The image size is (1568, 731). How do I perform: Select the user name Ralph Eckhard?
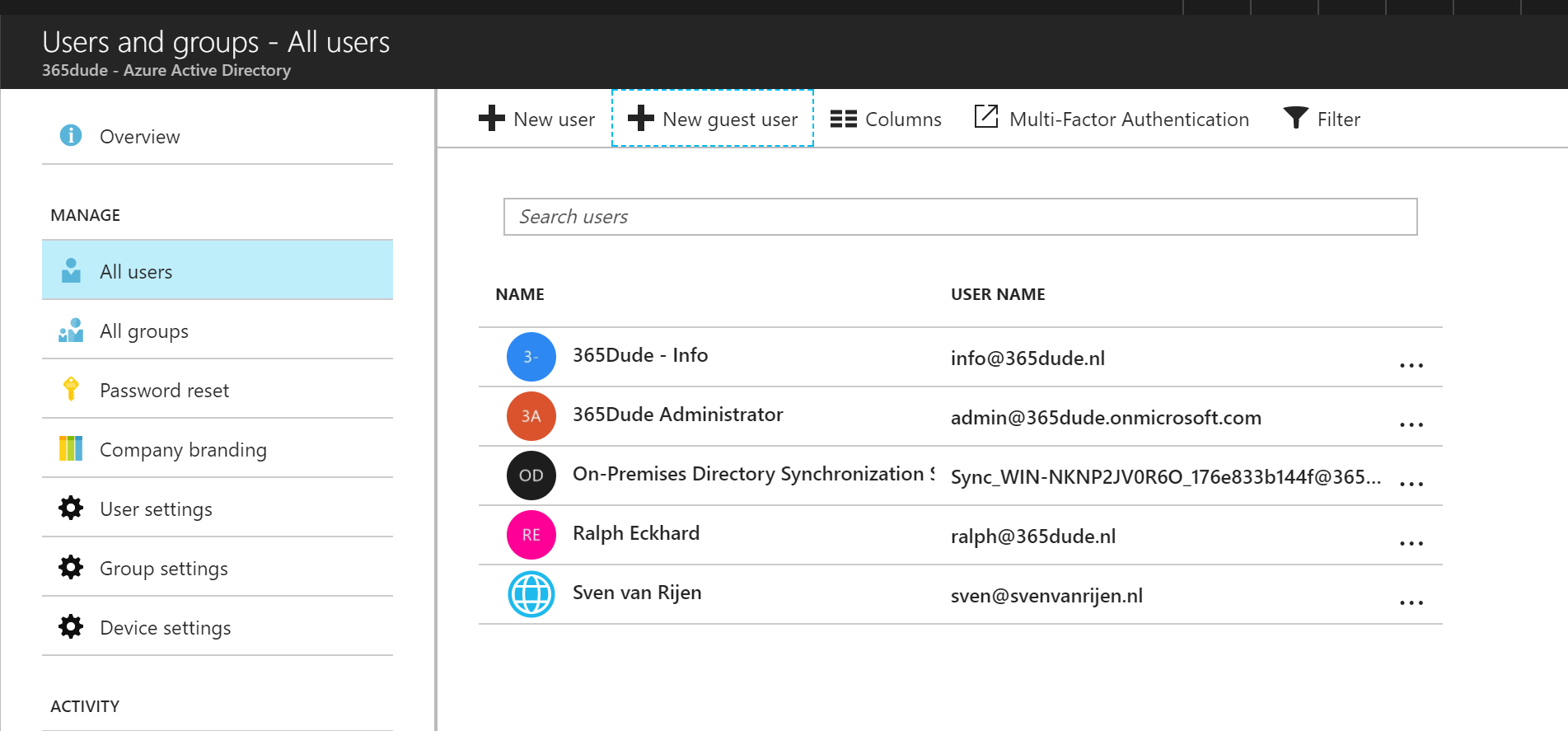[636, 533]
